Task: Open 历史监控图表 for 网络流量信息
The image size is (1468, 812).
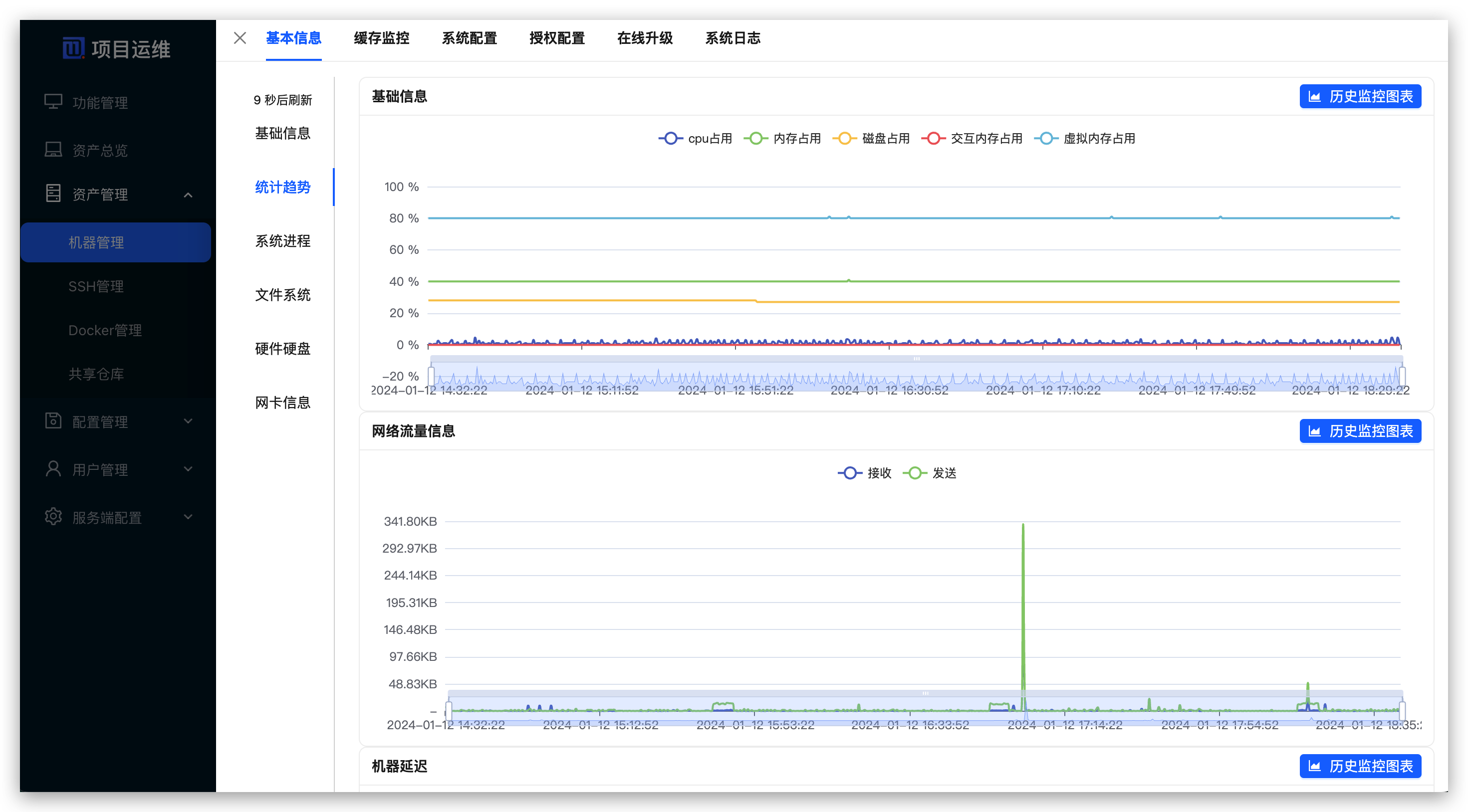Action: coord(1360,431)
